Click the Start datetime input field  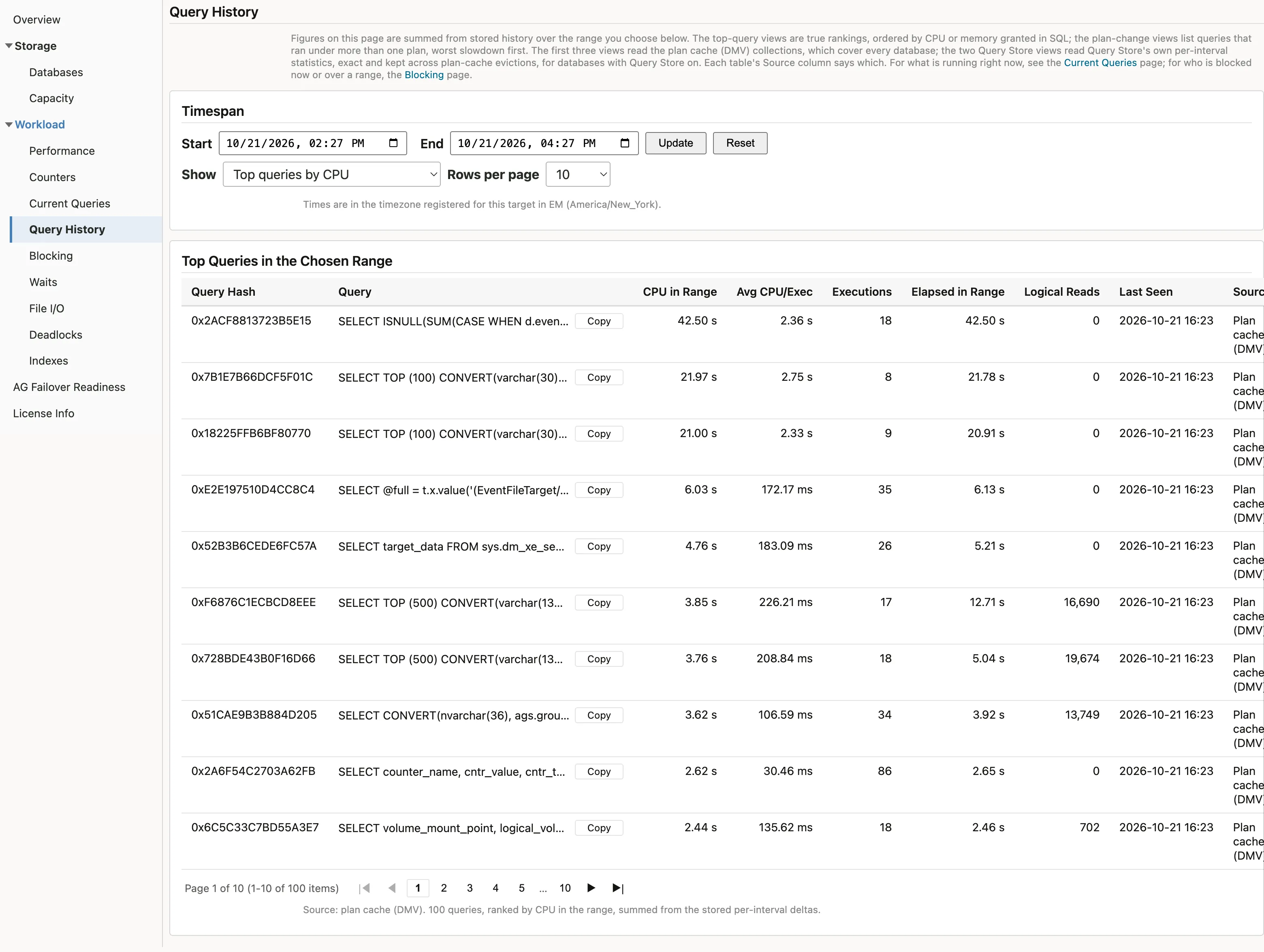pyautogui.click(x=313, y=143)
